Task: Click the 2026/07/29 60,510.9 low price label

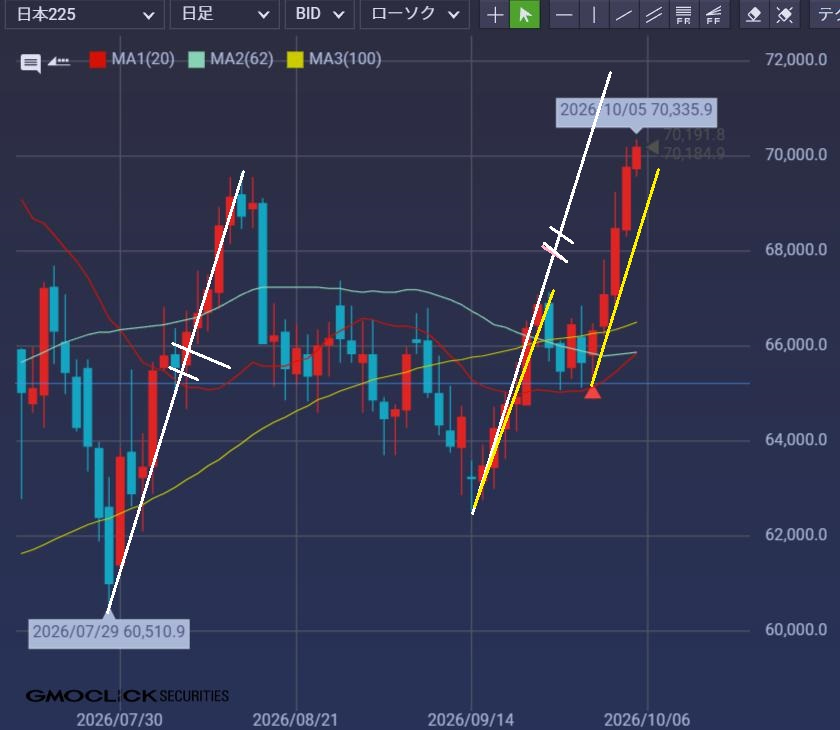Action: tap(109, 634)
